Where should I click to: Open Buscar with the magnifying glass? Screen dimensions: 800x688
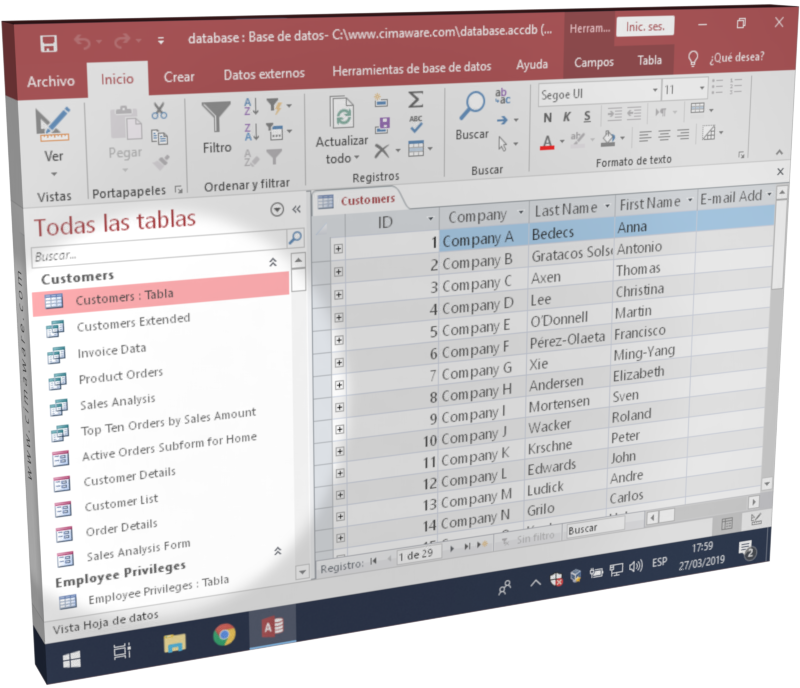474,107
